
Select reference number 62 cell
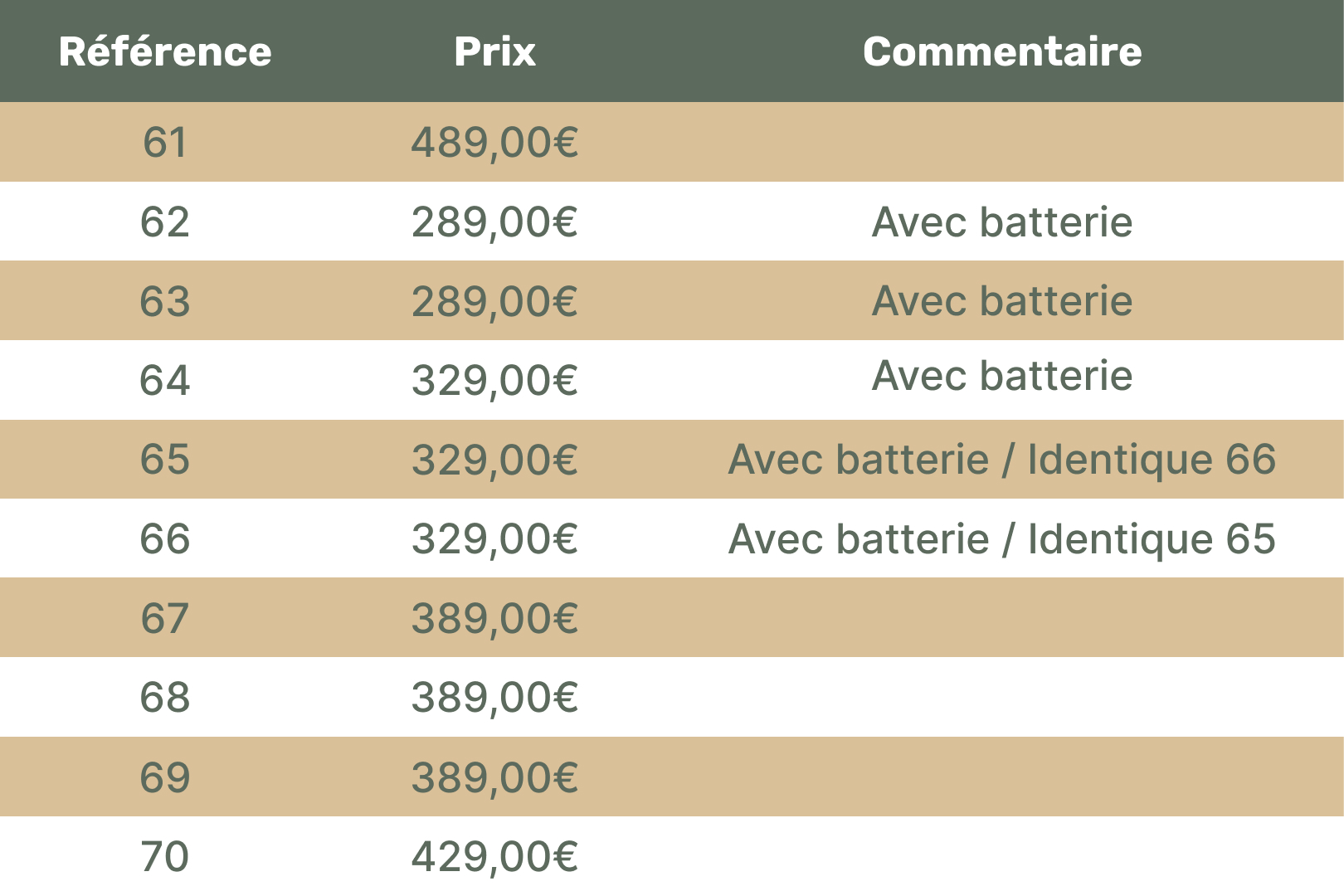(165, 222)
